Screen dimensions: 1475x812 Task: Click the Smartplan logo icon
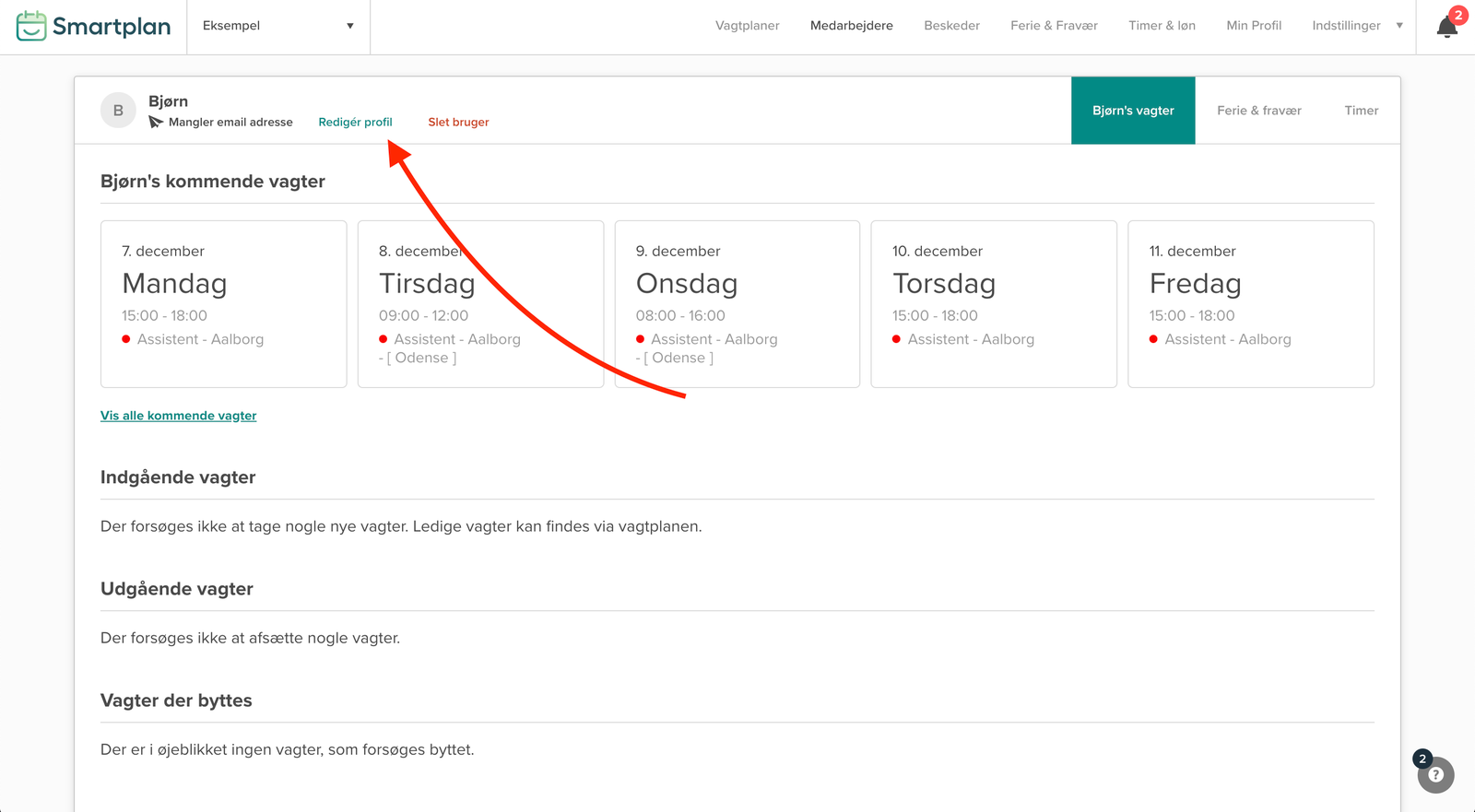pyautogui.click(x=31, y=26)
